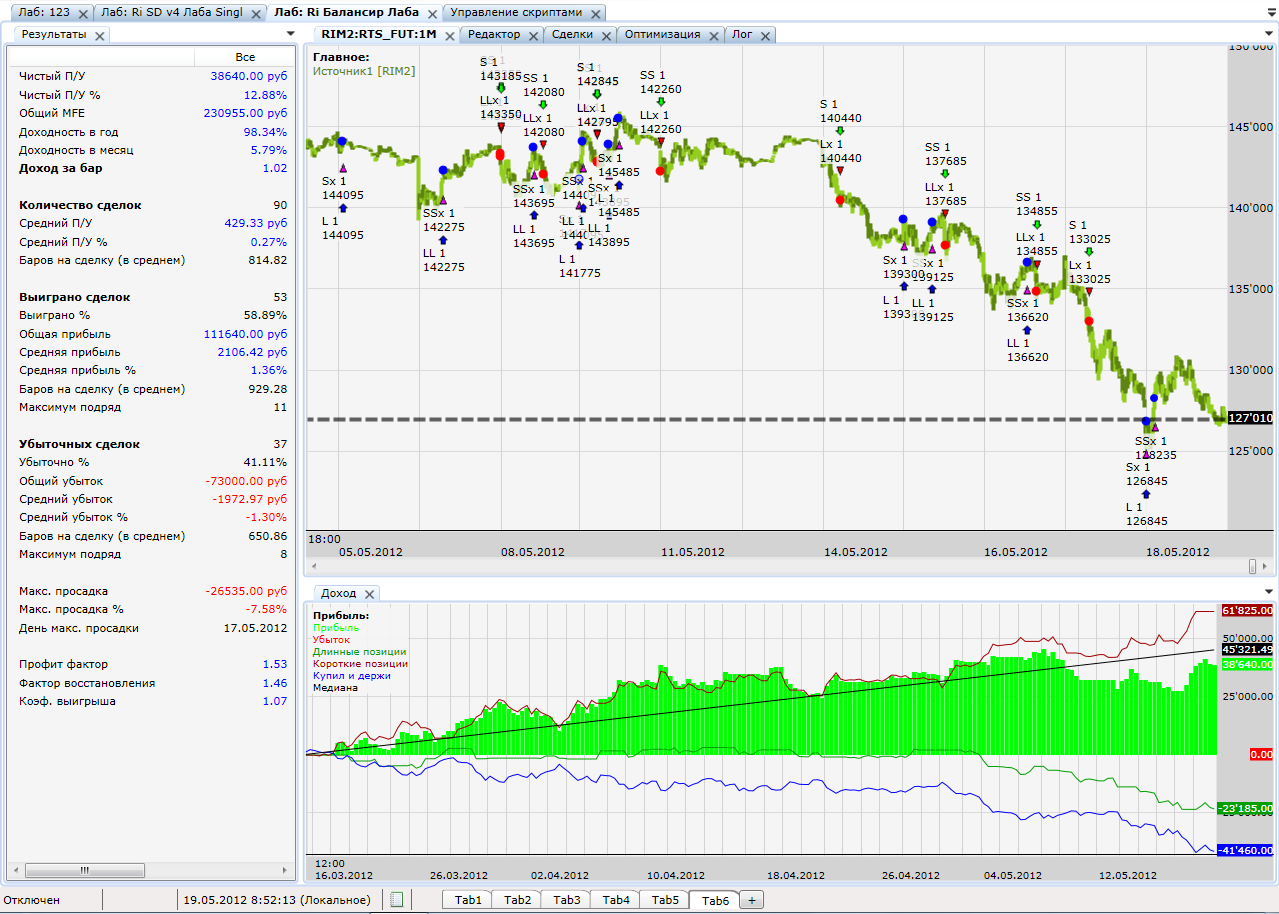Open the top lab tabs list dropdown
1279x914 pixels.
click(1270, 13)
